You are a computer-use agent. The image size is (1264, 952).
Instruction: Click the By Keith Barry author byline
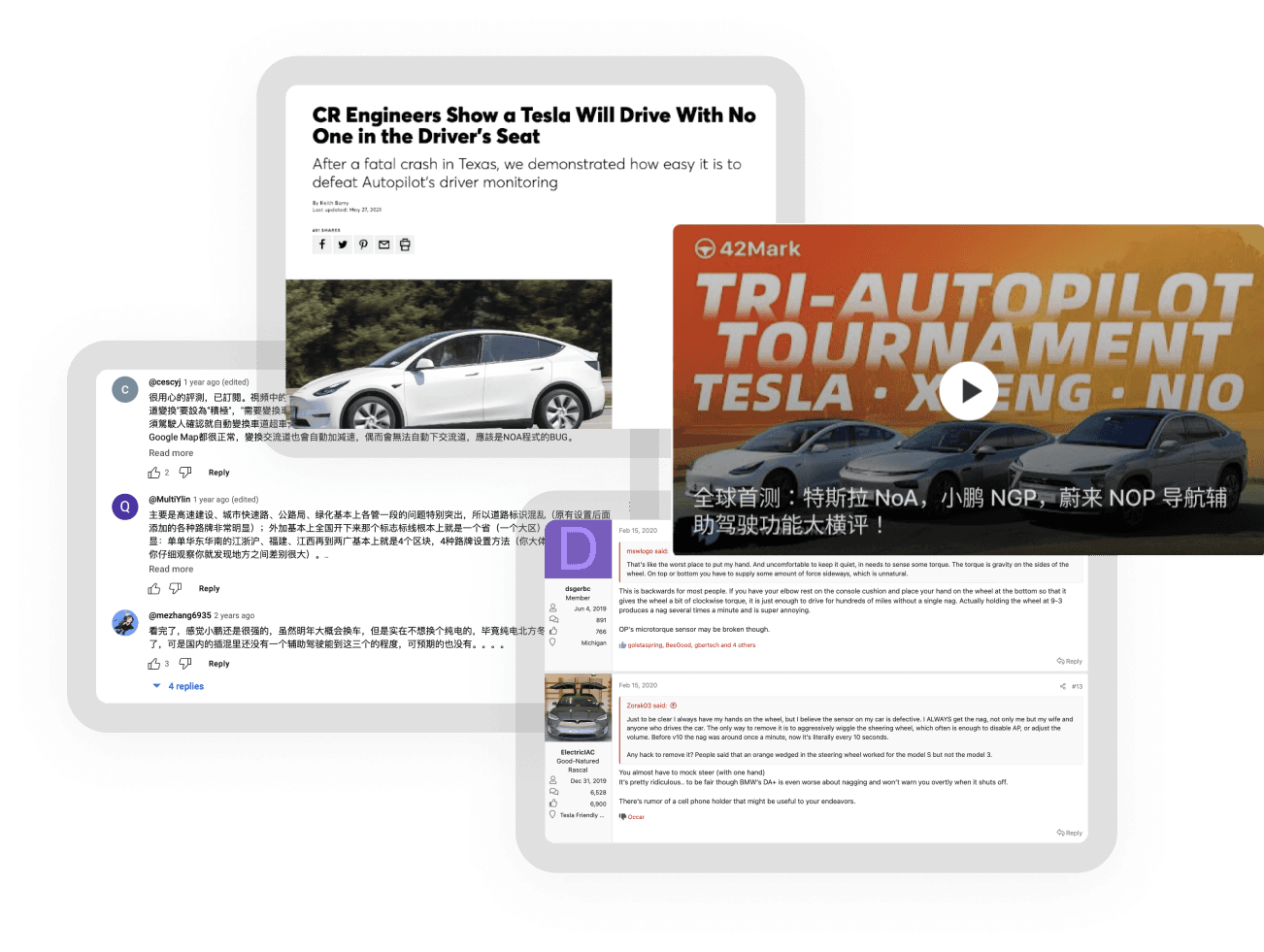coord(330,203)
